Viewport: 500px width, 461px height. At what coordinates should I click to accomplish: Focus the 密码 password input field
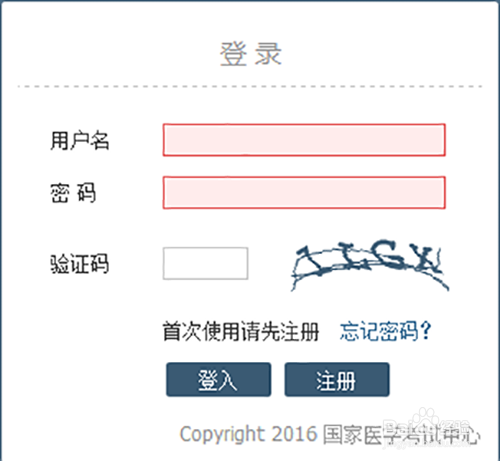coord(304,193)
